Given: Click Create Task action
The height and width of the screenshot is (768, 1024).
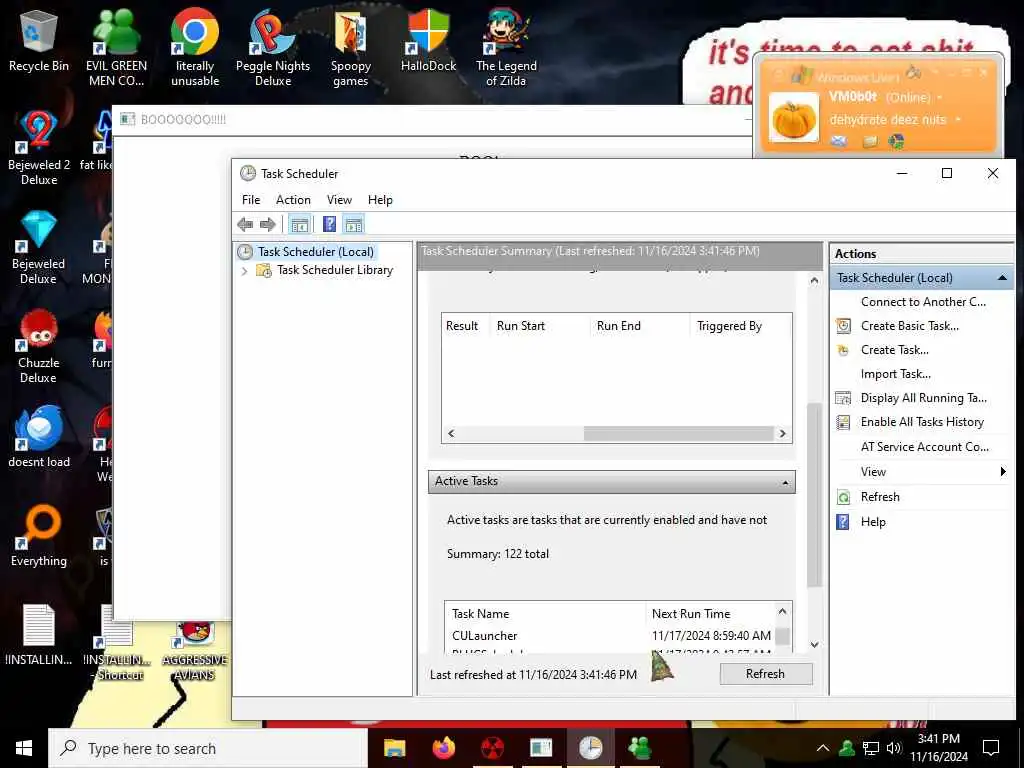Looking at the screenshot, I should tap(895, 350).
